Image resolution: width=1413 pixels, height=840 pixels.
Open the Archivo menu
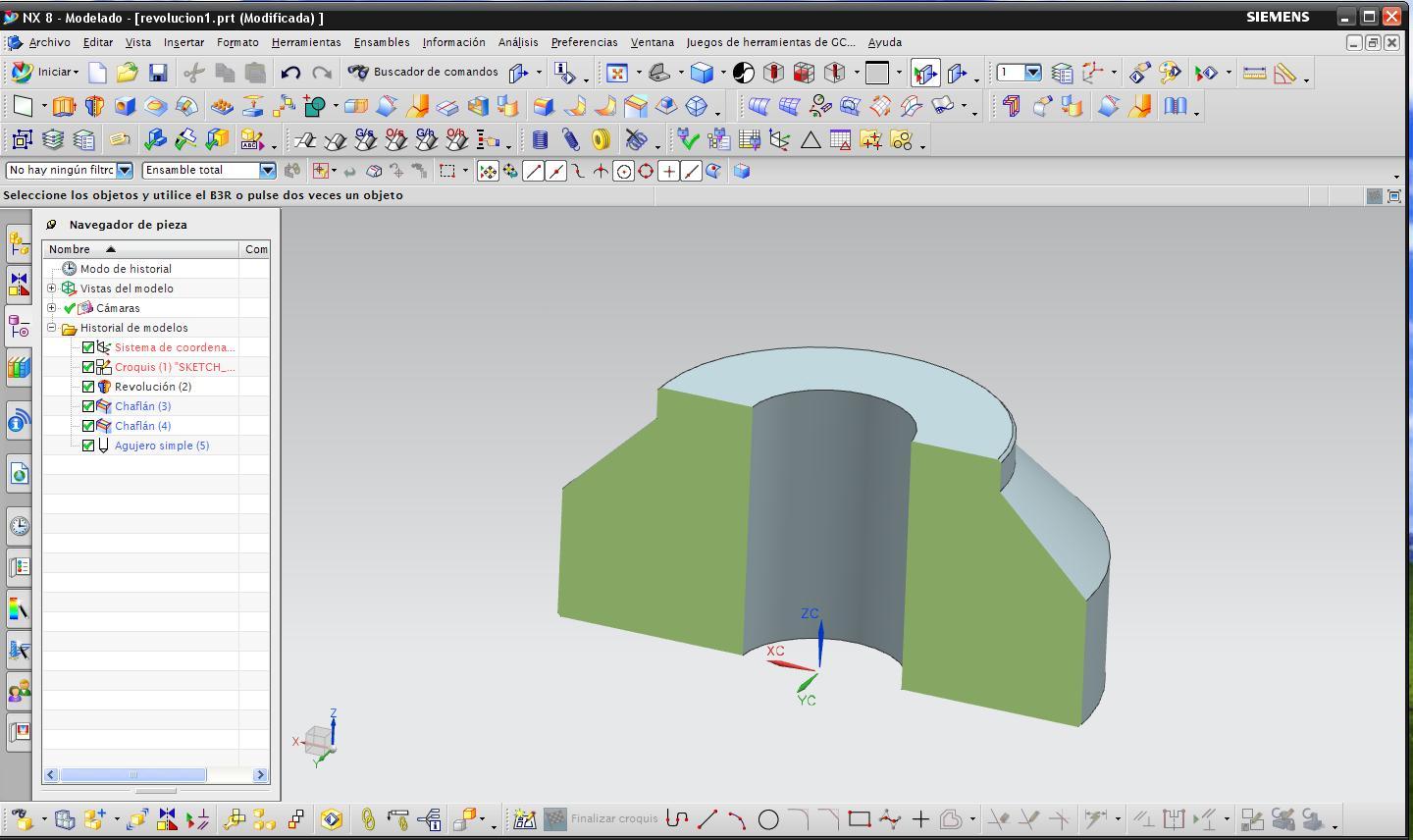coord(49,42)
